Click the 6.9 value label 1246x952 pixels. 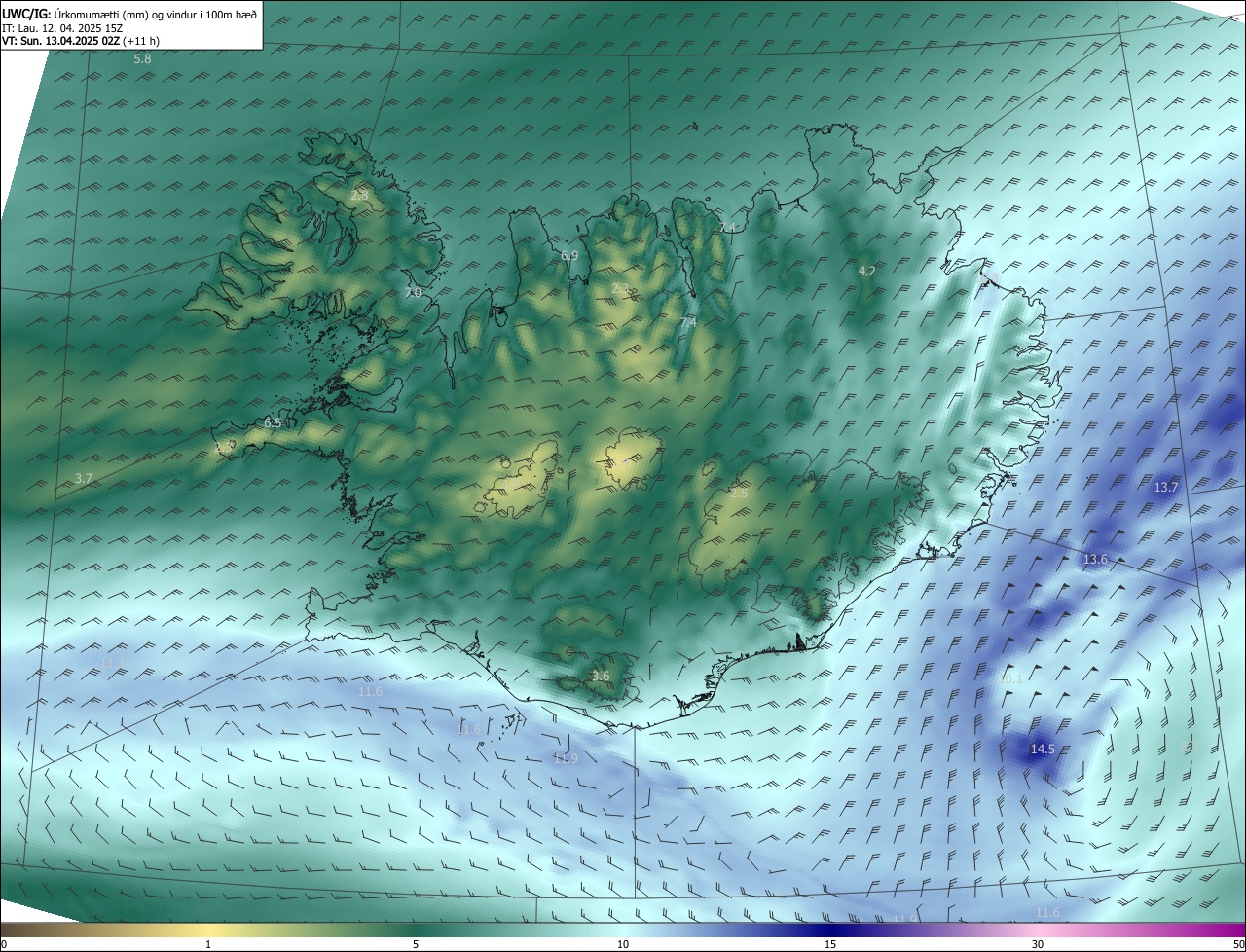point(569,256)
